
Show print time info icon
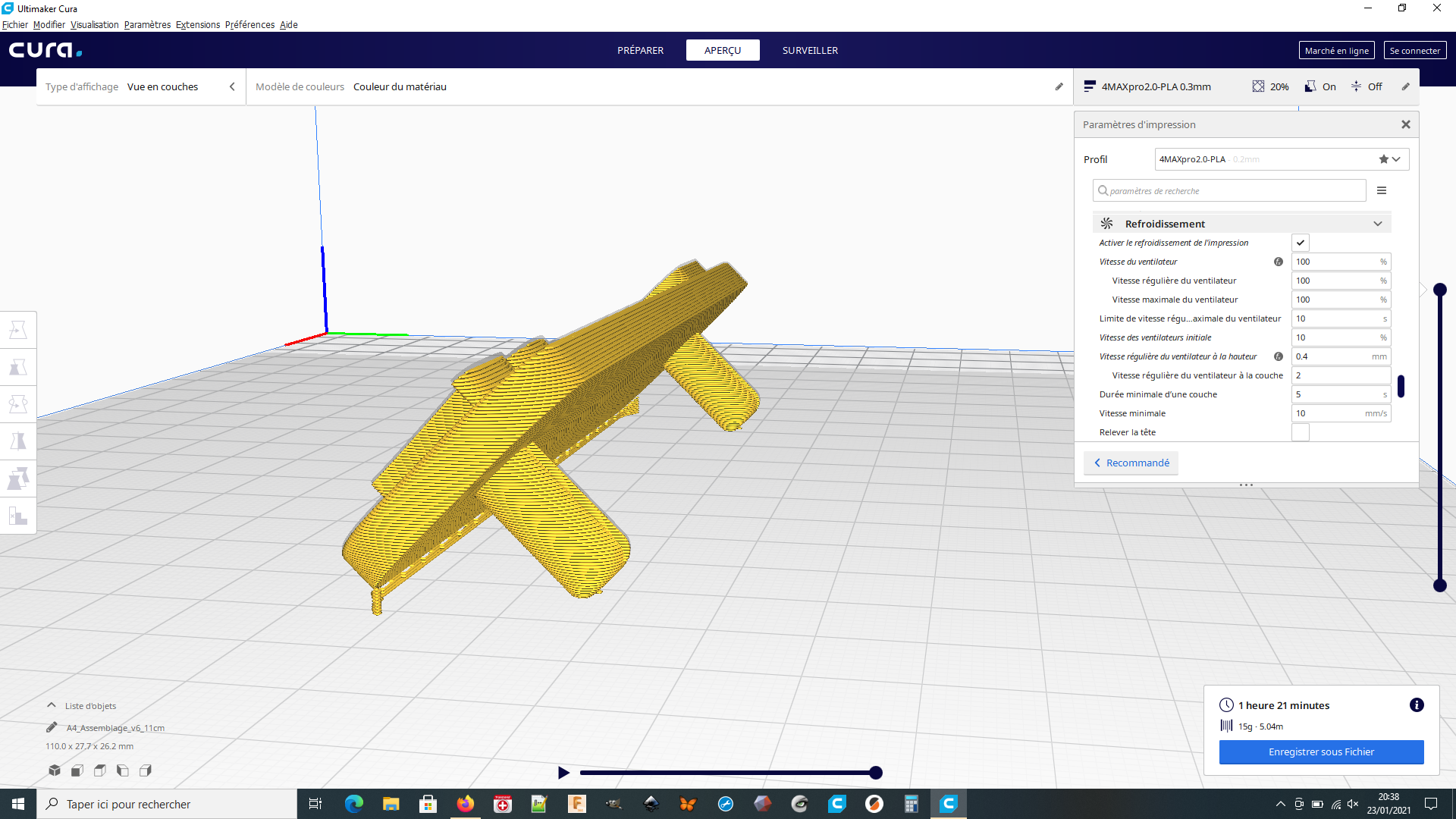(x=1416, y=705)
